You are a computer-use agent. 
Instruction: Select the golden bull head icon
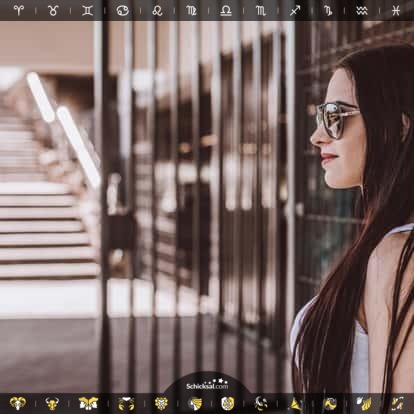52,403
